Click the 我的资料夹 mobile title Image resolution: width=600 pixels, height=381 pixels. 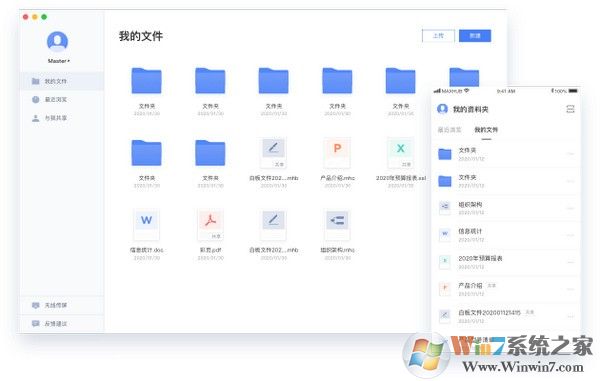tap(471, 109)
